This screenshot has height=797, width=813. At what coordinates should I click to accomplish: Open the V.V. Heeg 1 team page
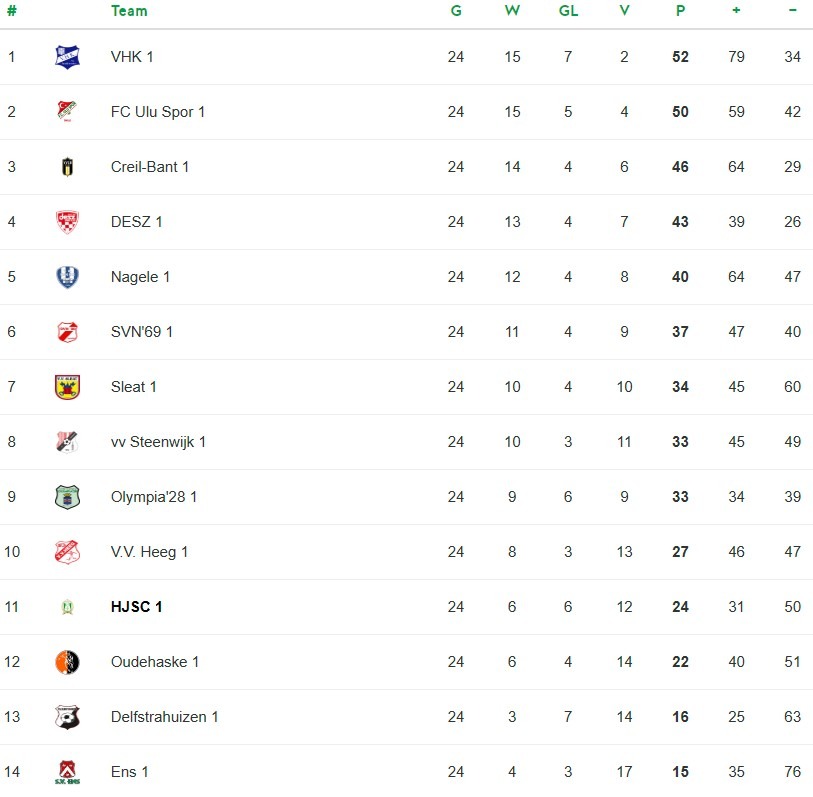[x=149, y=552]
